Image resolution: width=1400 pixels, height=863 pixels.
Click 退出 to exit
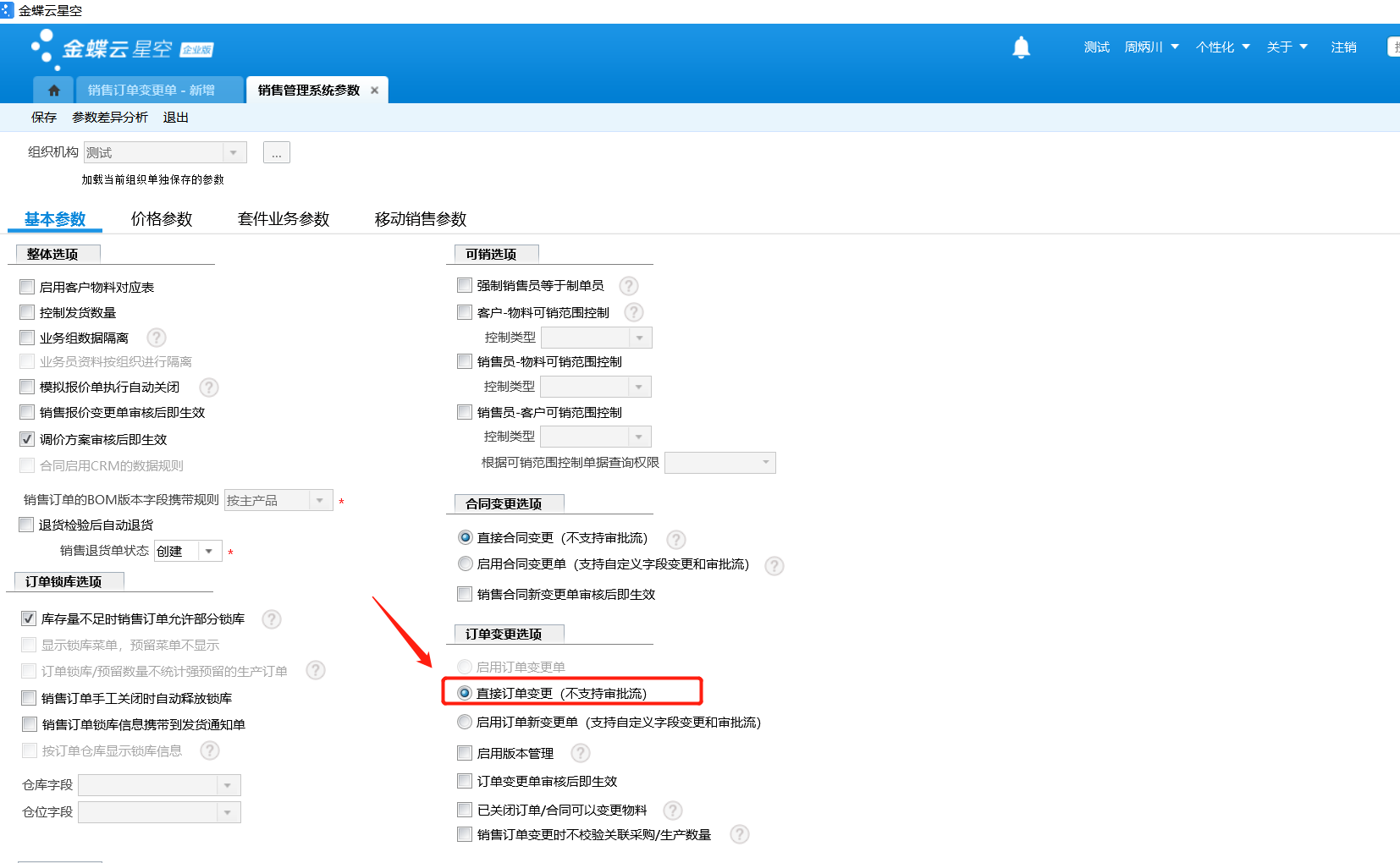click(x=176, y=118)
